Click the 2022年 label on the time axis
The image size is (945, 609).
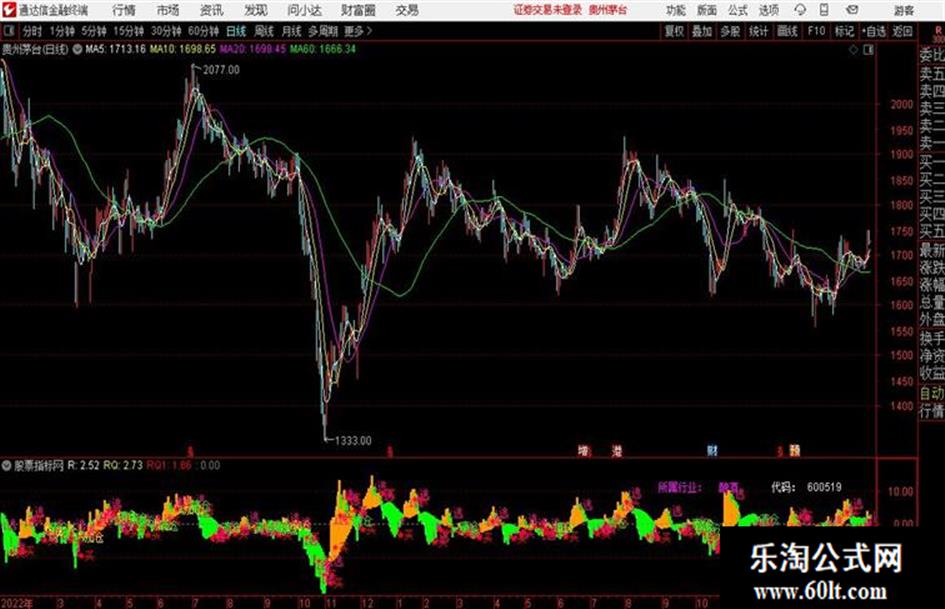coord(17,603)
